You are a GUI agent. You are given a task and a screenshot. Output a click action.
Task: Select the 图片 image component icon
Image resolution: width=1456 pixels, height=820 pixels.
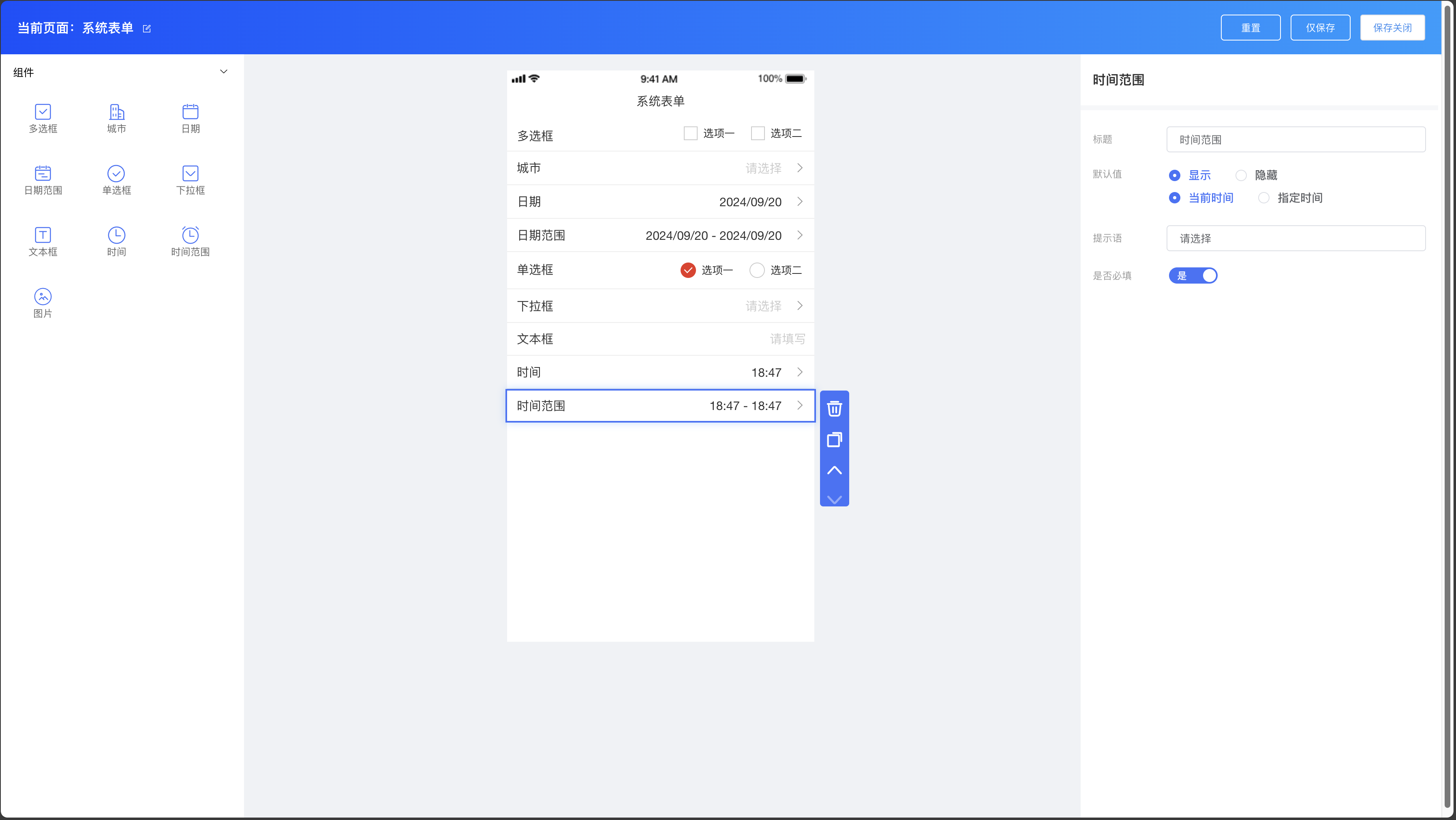point(43,297)
